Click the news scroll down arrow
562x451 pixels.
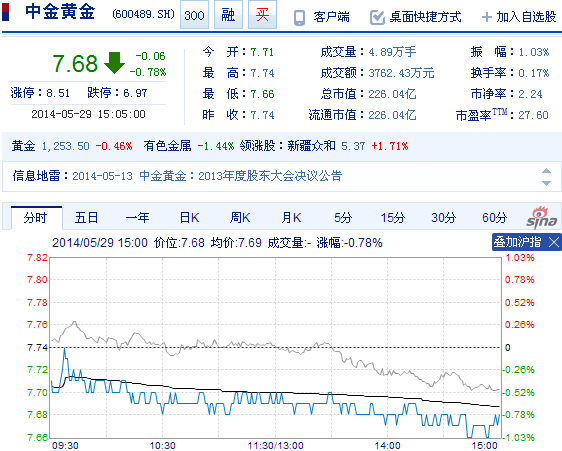coord(546,183)
